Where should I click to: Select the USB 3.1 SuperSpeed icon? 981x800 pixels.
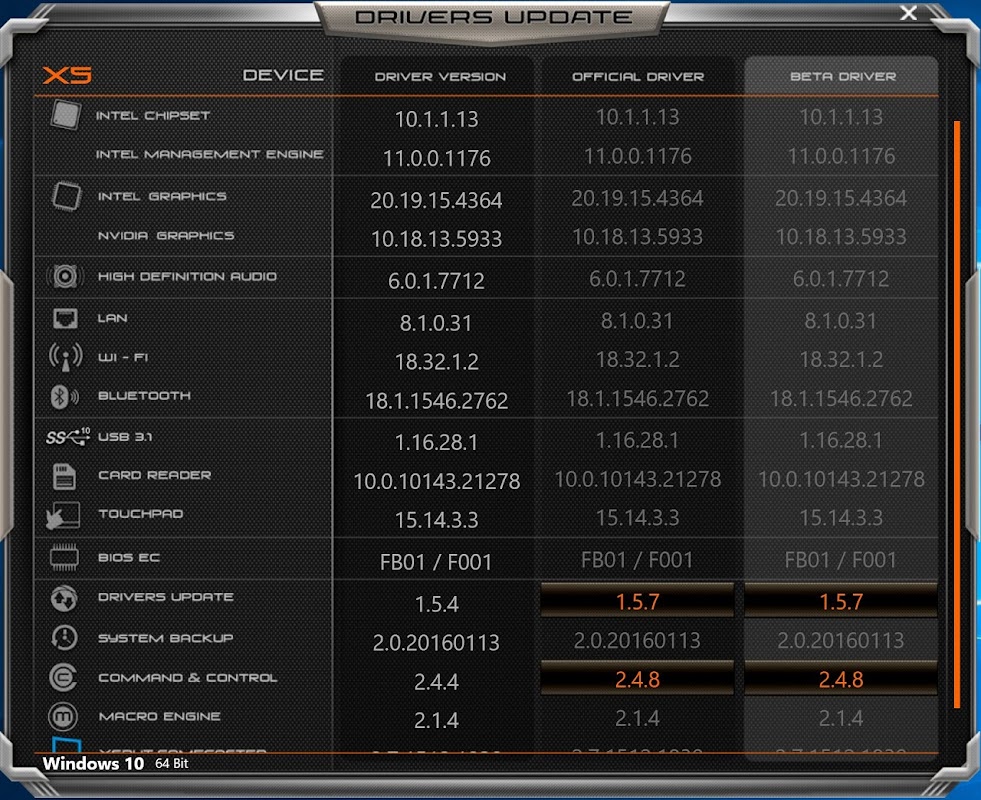tap(68, 437)
